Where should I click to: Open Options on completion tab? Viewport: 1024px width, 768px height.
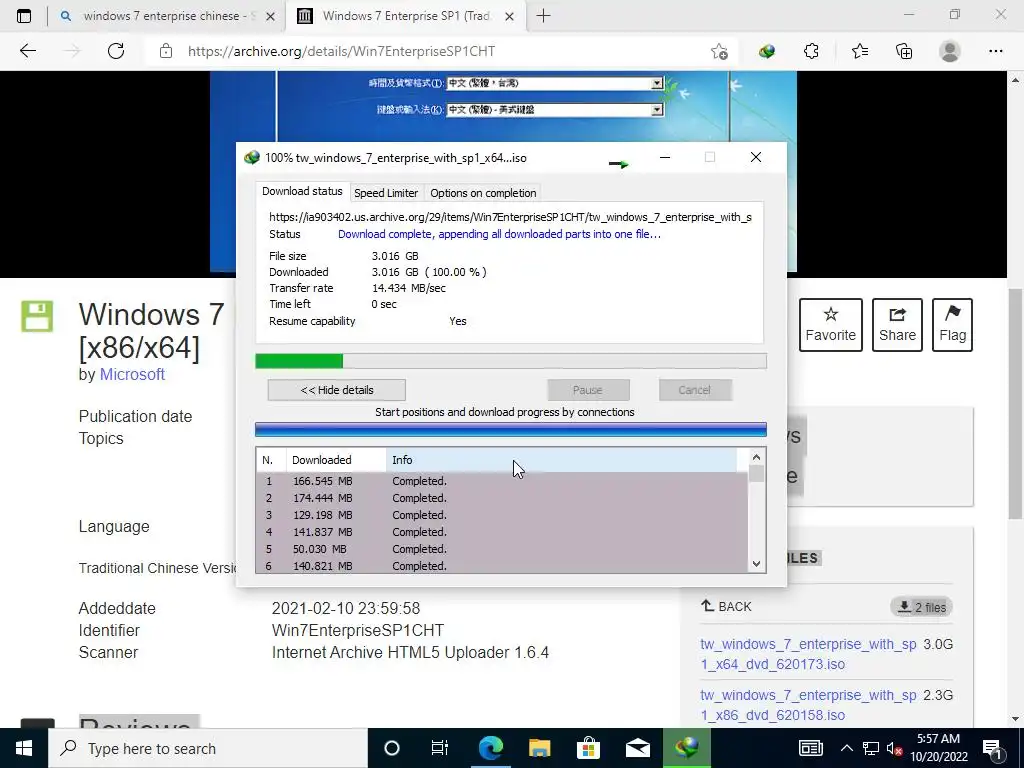pos(483,193)
